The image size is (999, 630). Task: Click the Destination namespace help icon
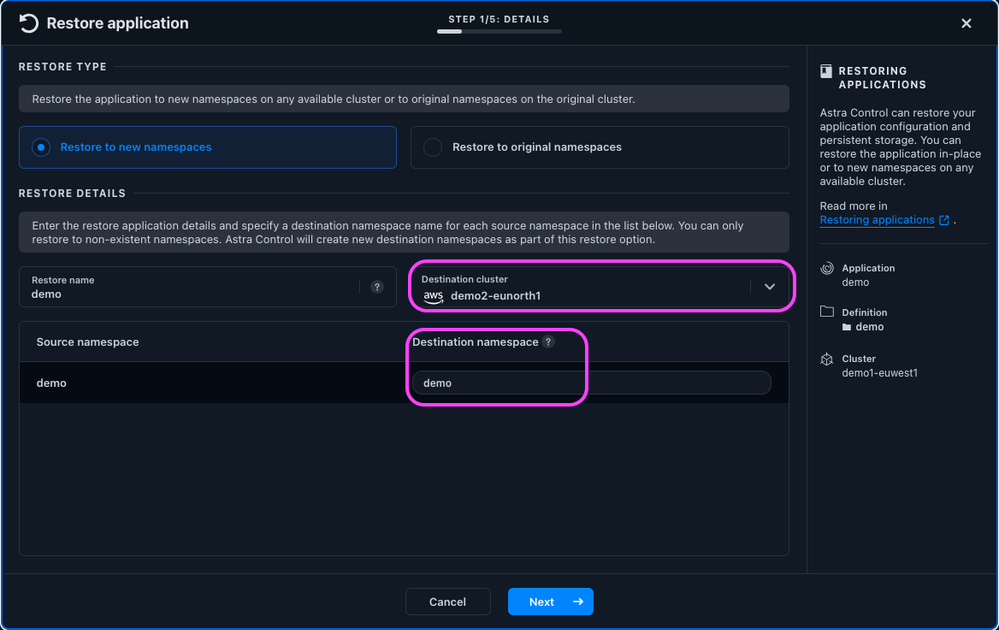[x=548, y=342]
